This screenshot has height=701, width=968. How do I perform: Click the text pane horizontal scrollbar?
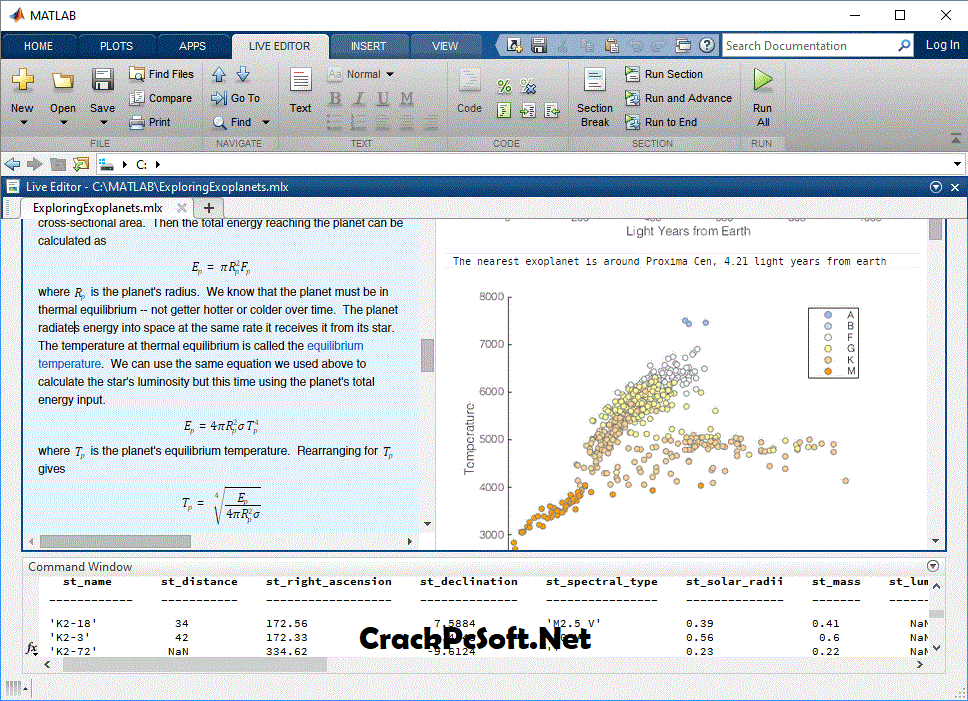(115, 541)
